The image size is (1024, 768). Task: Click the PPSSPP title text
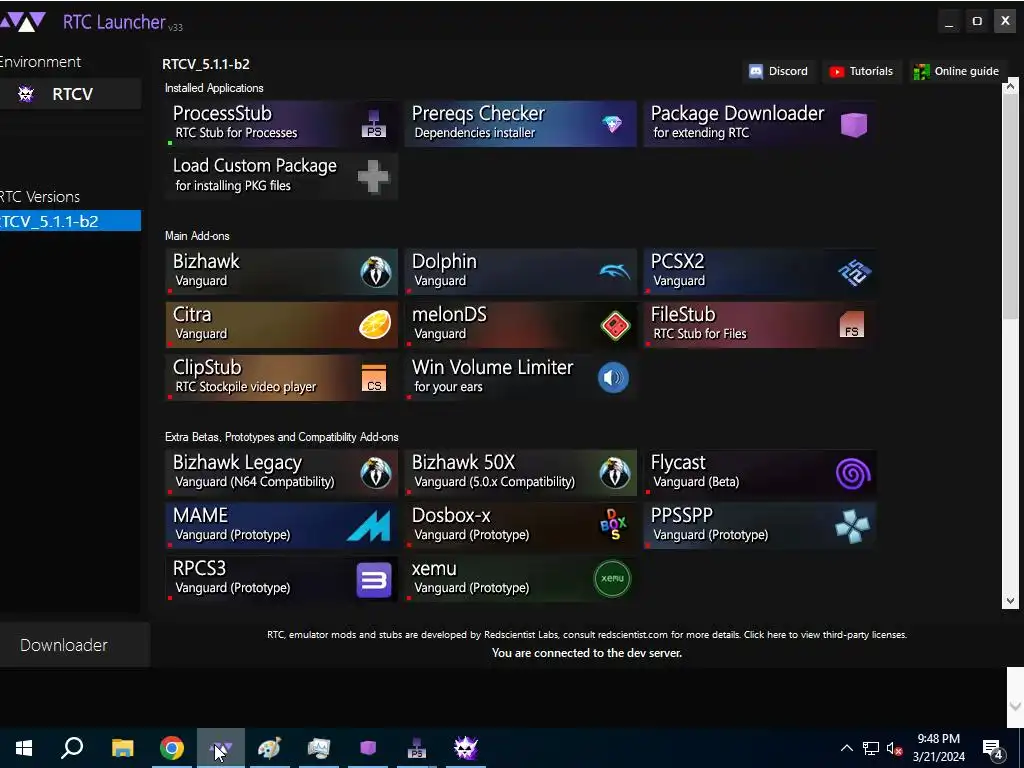pyautogui.click(x=682, y=515)
